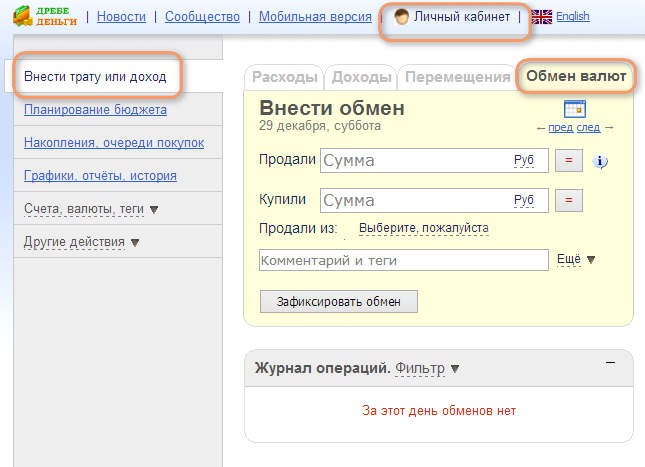Collapse the Журнал операций panel
This screenshot has height=467, width=645.
click(610, 362)
